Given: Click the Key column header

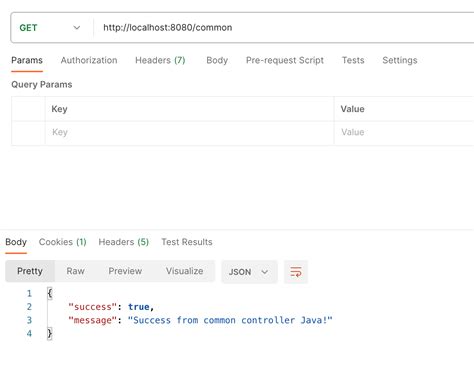Looking at the screenshot, I should 59,109.
